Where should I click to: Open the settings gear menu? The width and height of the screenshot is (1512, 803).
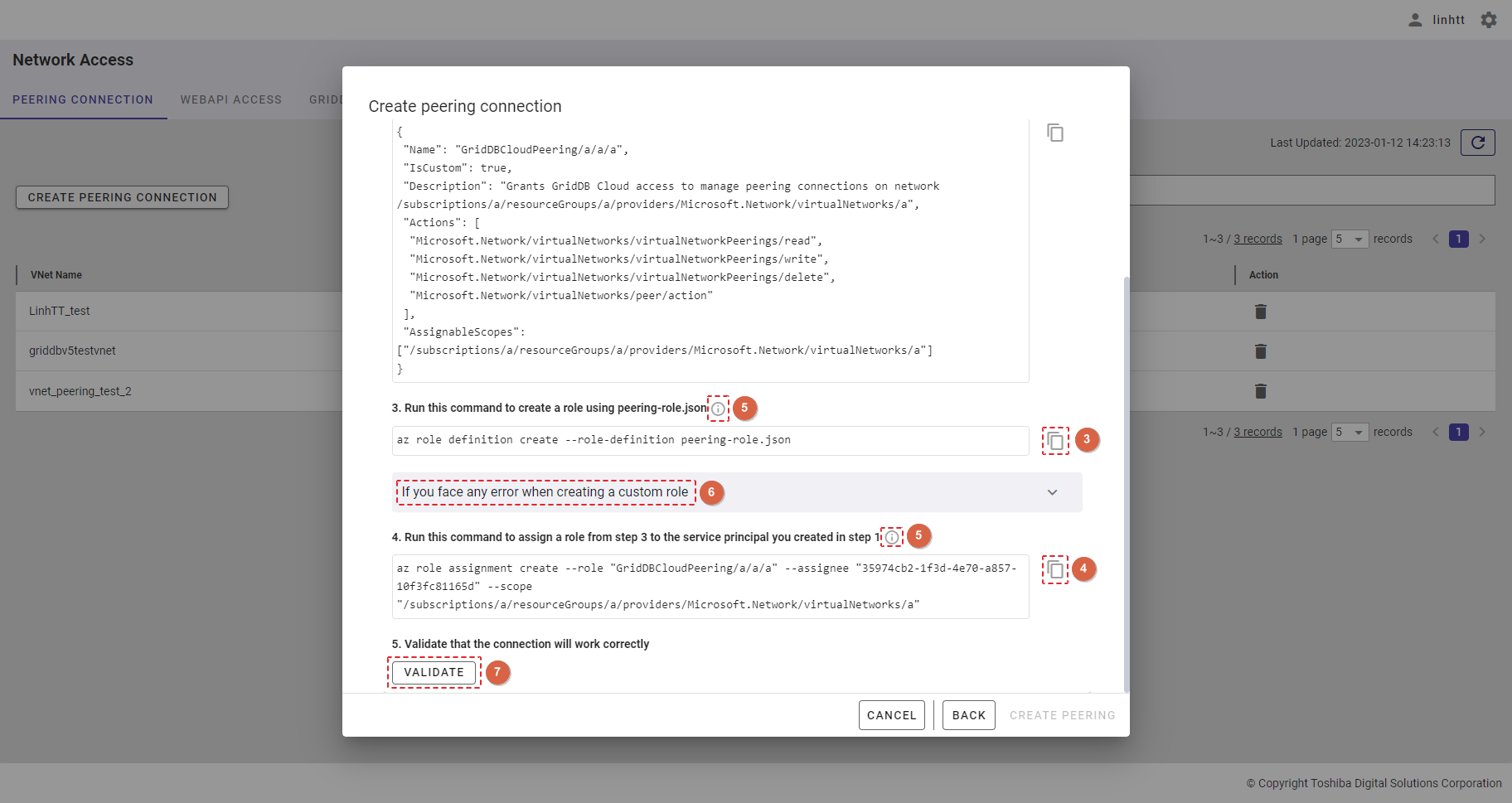(x=1489, y=20)
